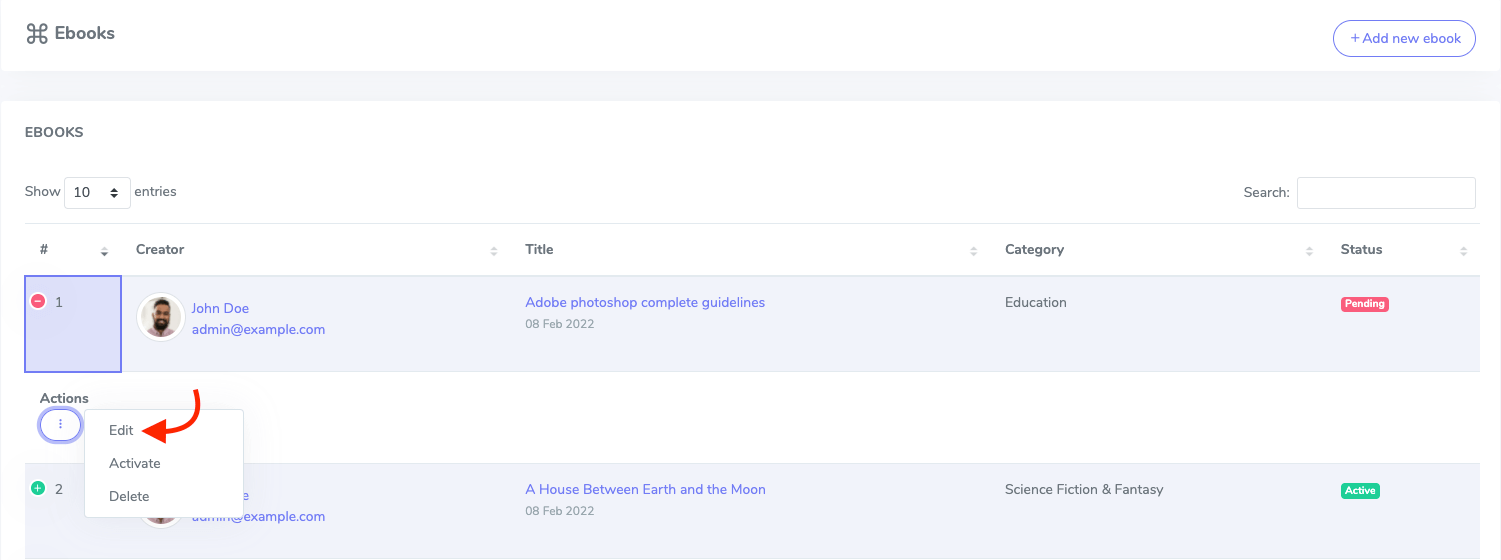
Task: Click the Add new ebook button
Action: [x=1404, y=38]
